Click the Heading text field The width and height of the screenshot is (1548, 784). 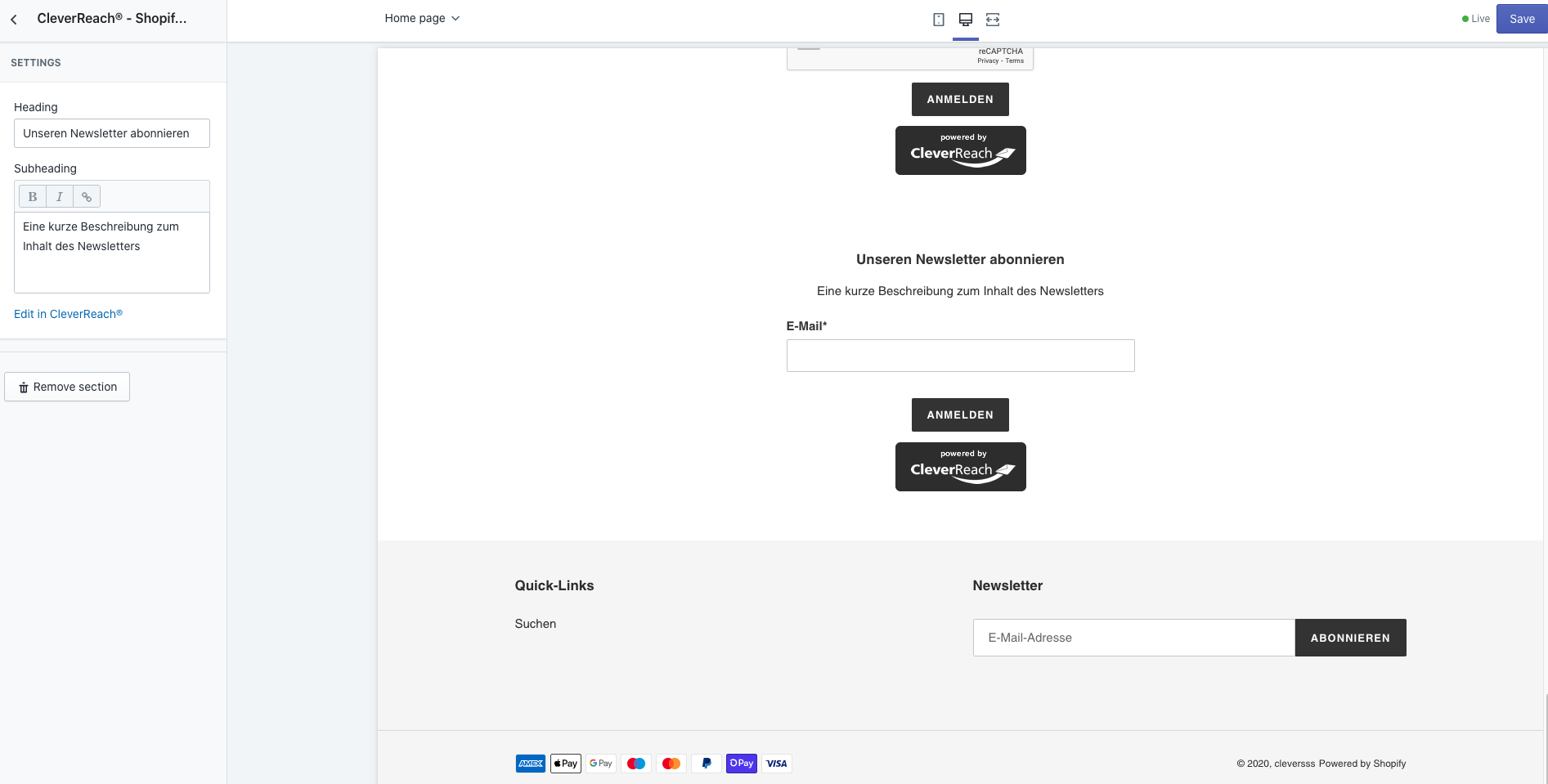pyautogui.click(x=112, y=133)
